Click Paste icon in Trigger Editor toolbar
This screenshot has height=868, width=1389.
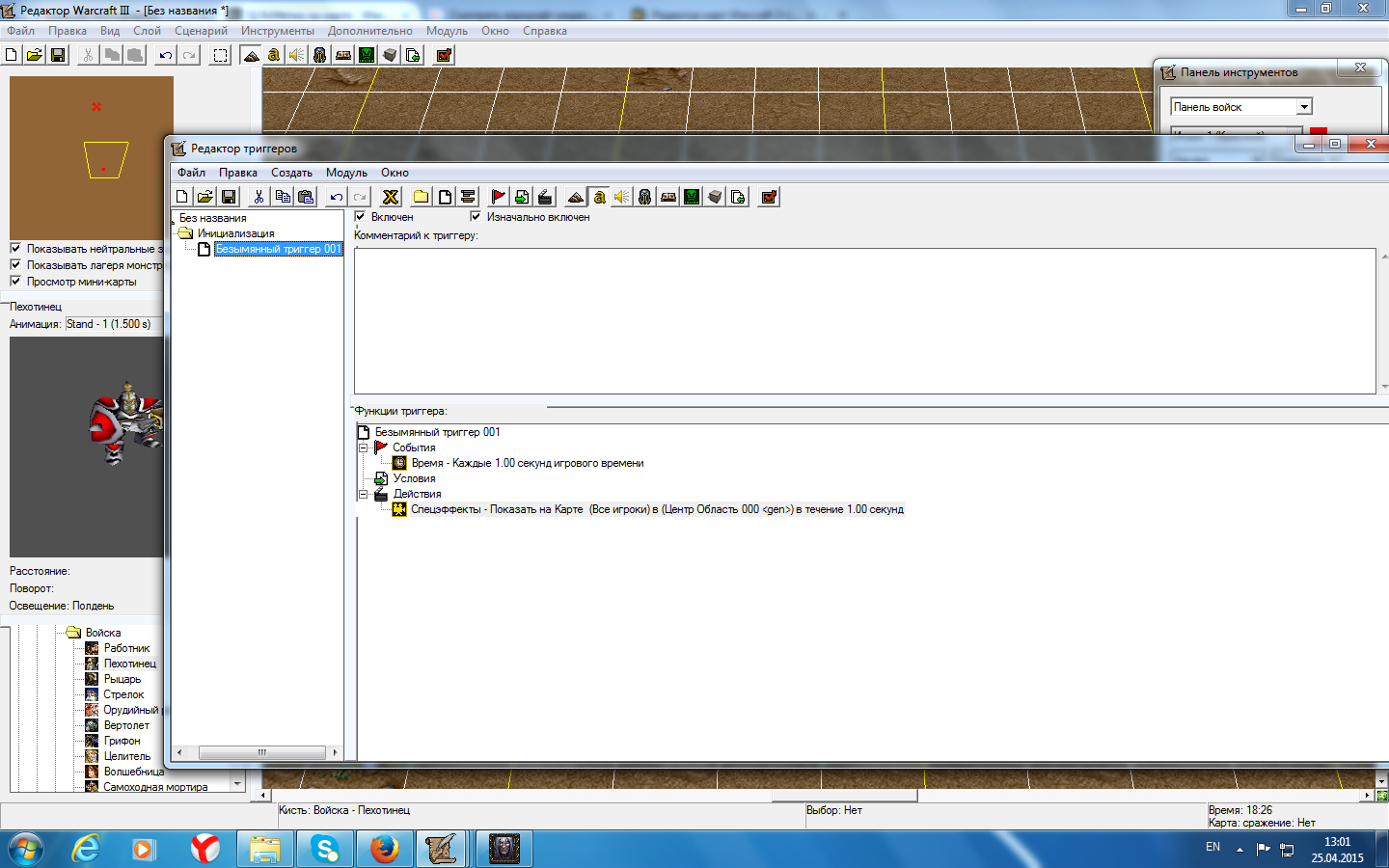click(306, 197)
